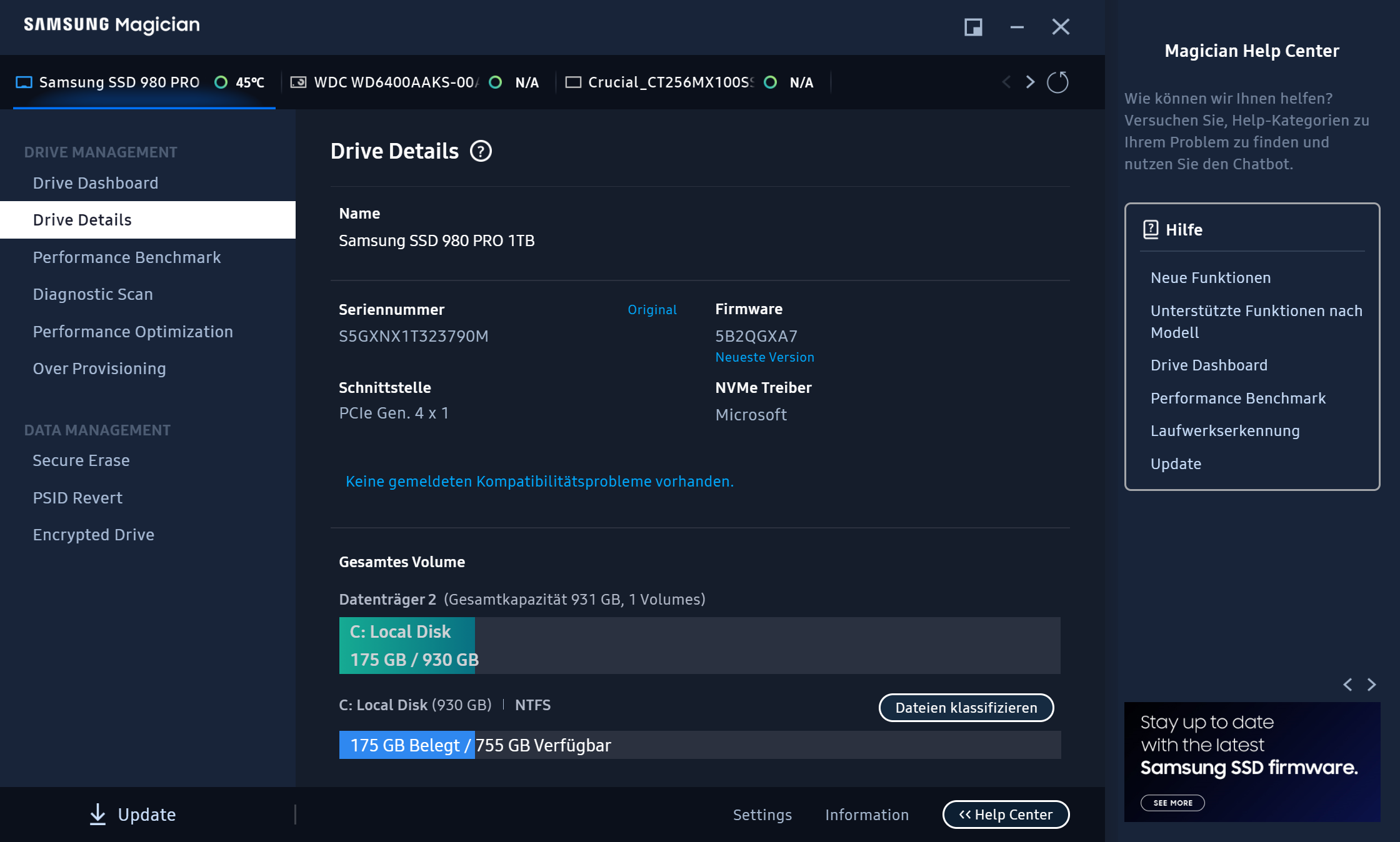
Task: Click the refresh drives circular arrow icon
Action: [1057, 82]
